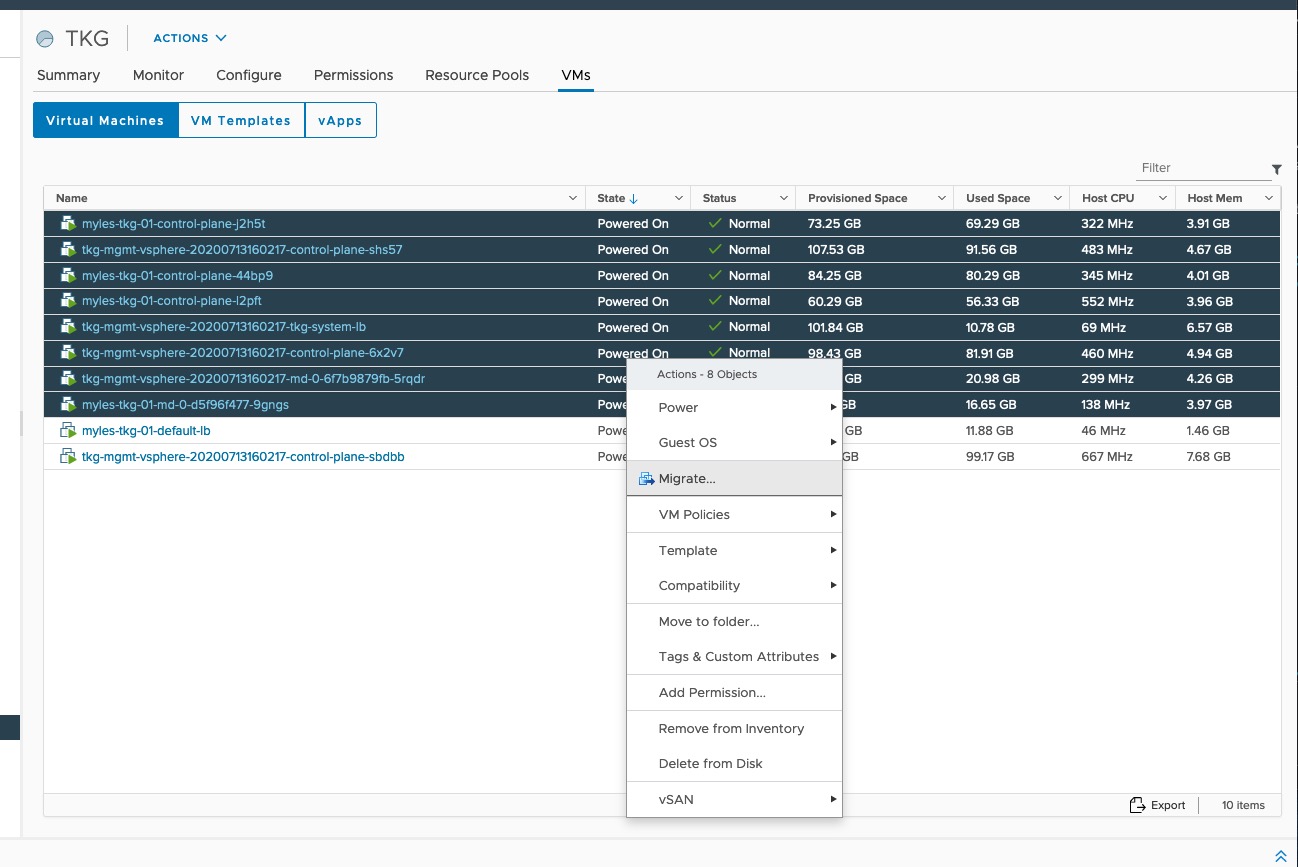Click the Migrate icon in context menu
The image size is (1298, 867).
pyautogui.click(x=646, y=479)
